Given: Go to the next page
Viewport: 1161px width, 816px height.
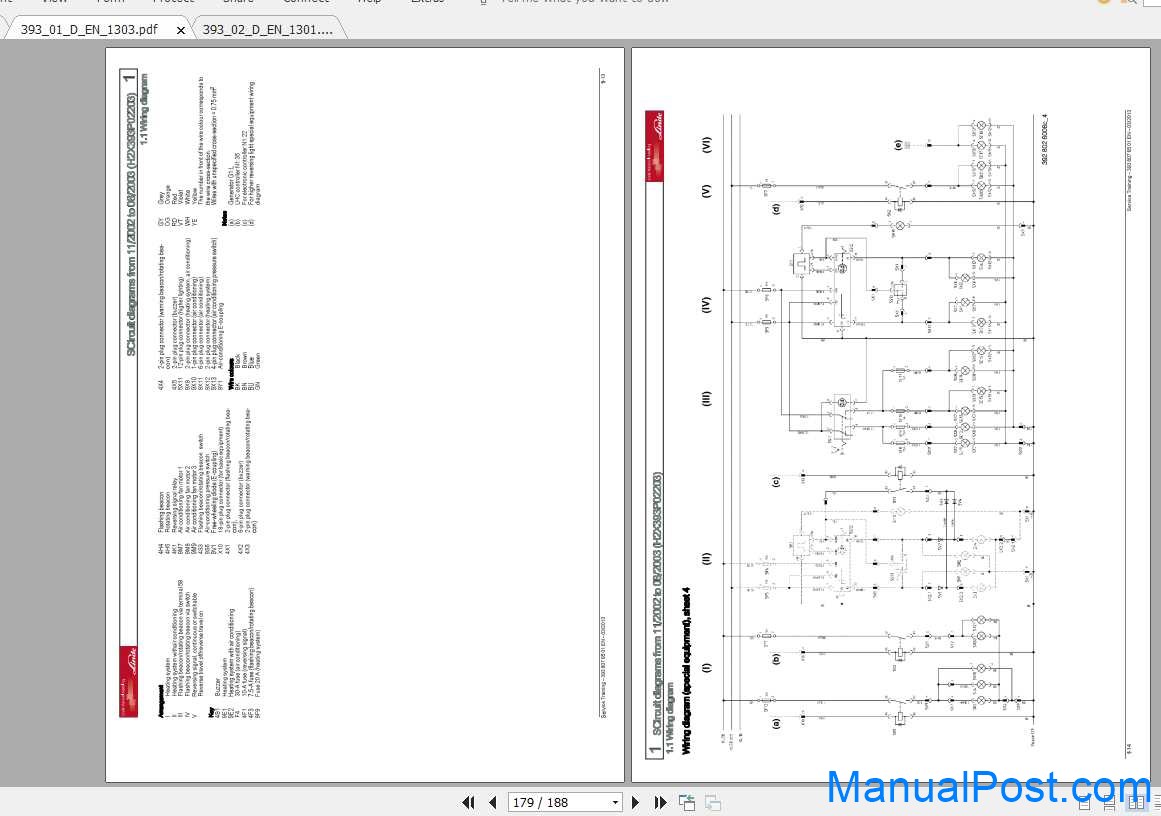Looking at the screenshot, I should click(635, 803).
